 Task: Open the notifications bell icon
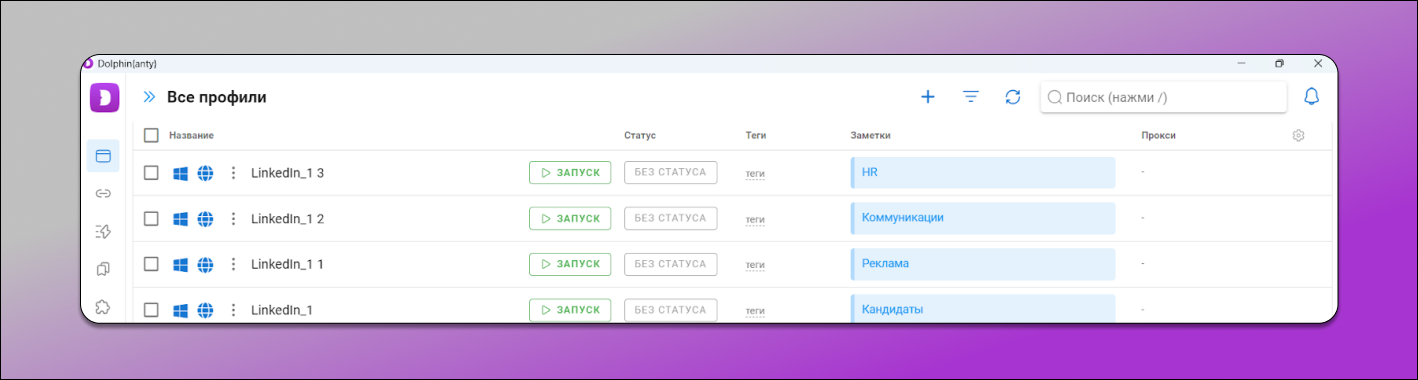[x=1311, y=97]
